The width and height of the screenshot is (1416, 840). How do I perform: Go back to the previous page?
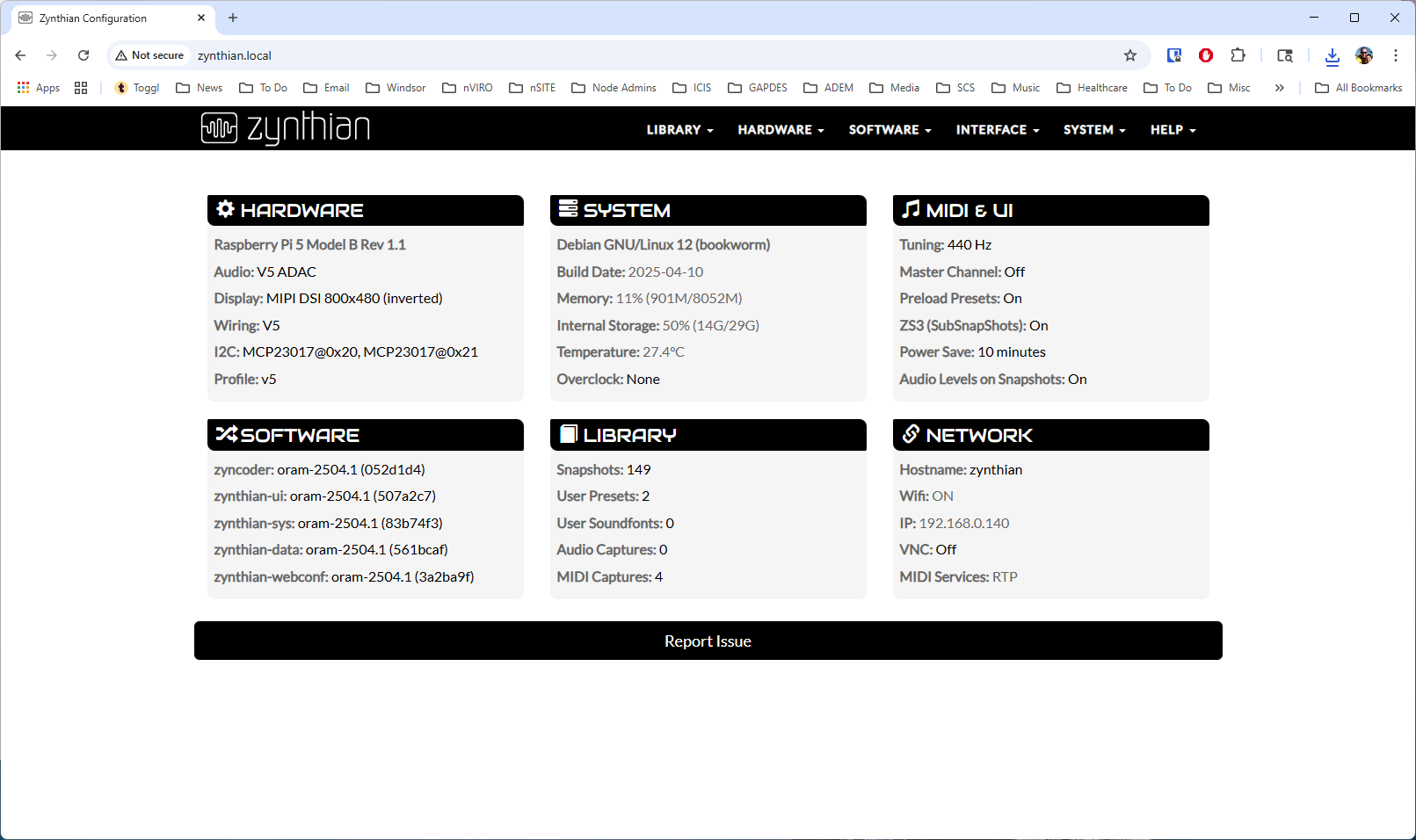click(x=20, y=55)
